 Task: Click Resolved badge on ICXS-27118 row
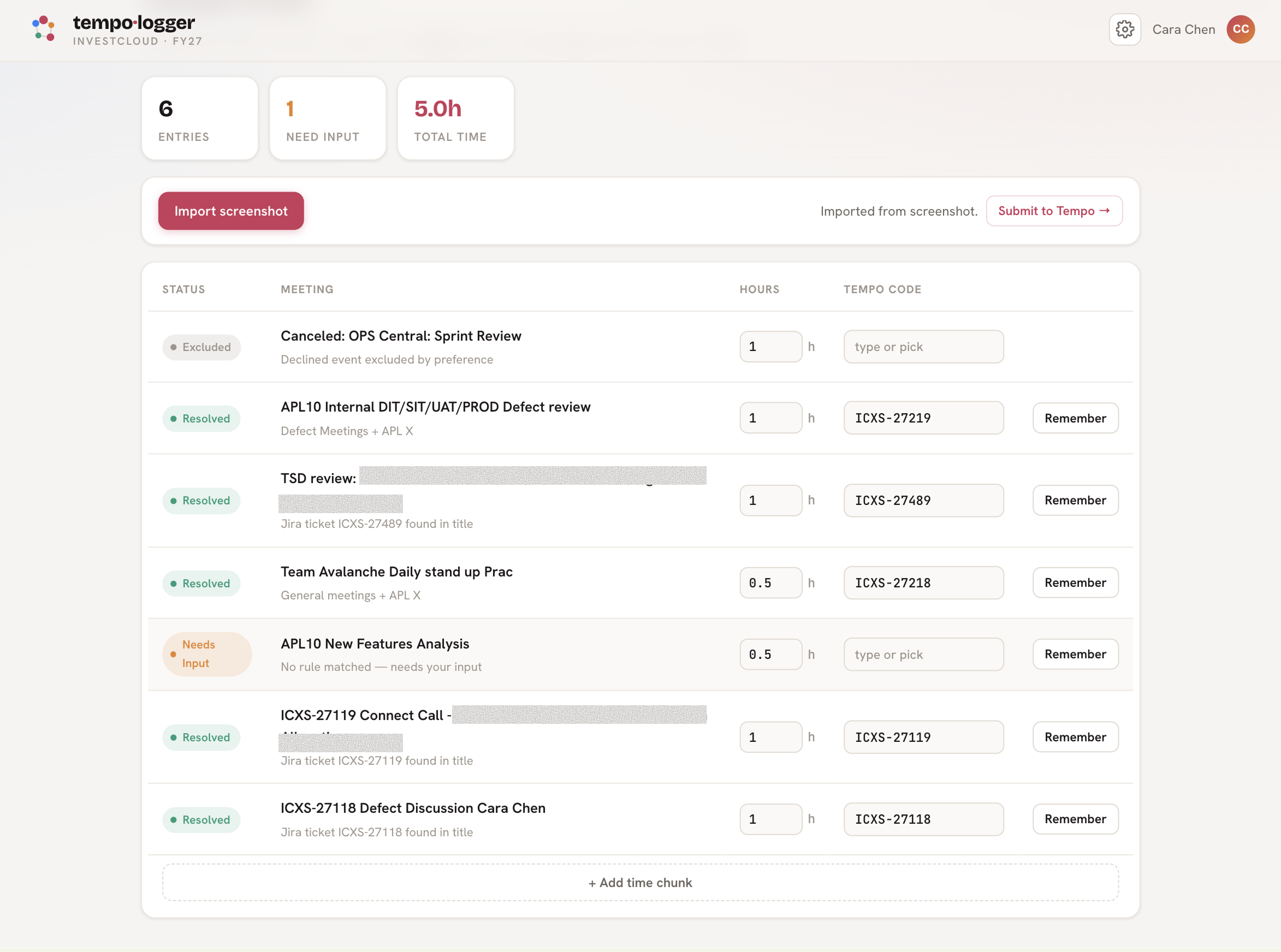[x=201, y=819]
